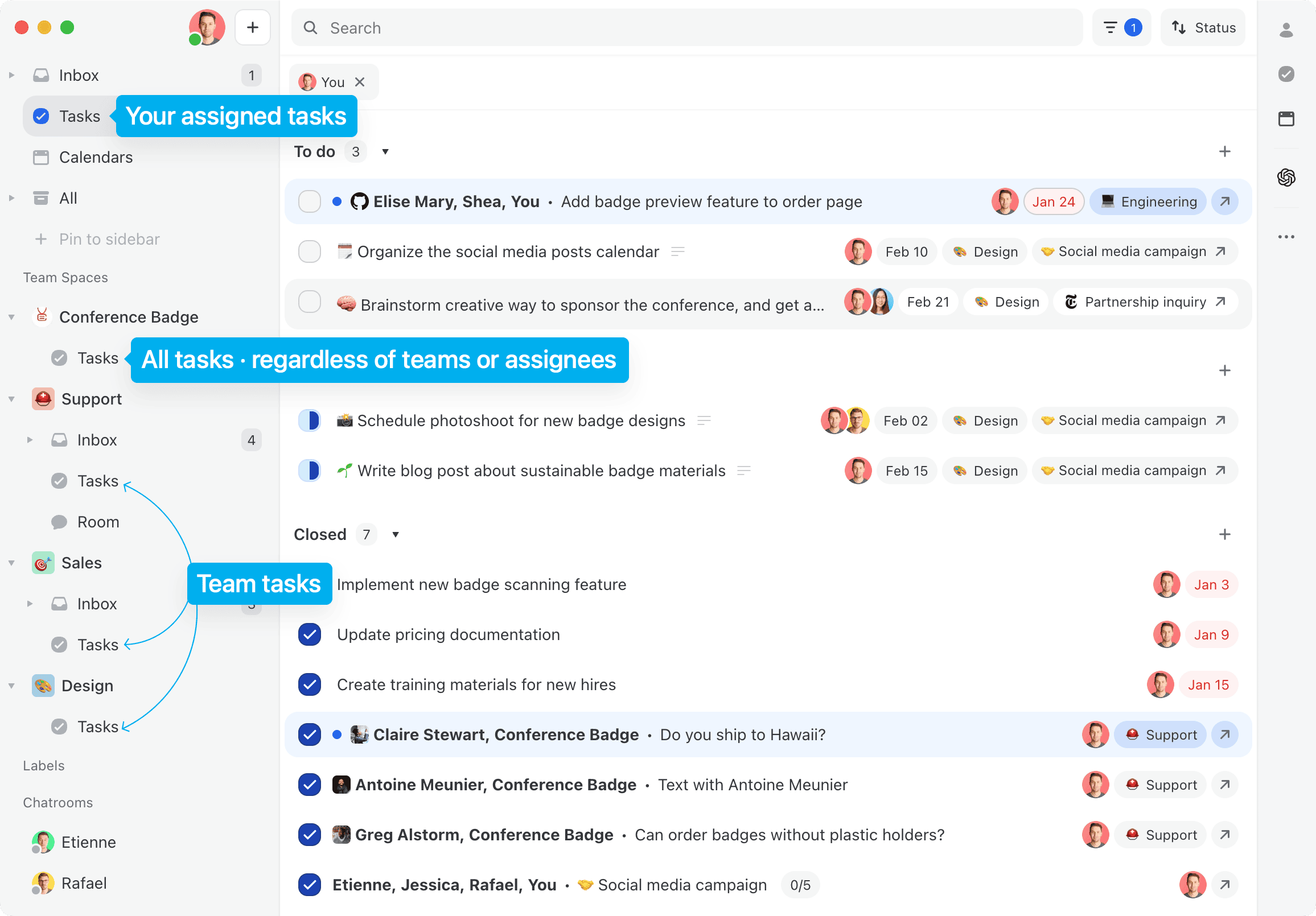Open the filter icon showing 1 active filter
This screenshot has width=1316, height=916.
[1121, 27]
